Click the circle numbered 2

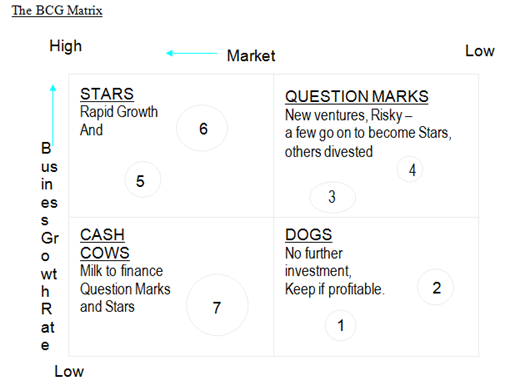click(x=435, y=287)
